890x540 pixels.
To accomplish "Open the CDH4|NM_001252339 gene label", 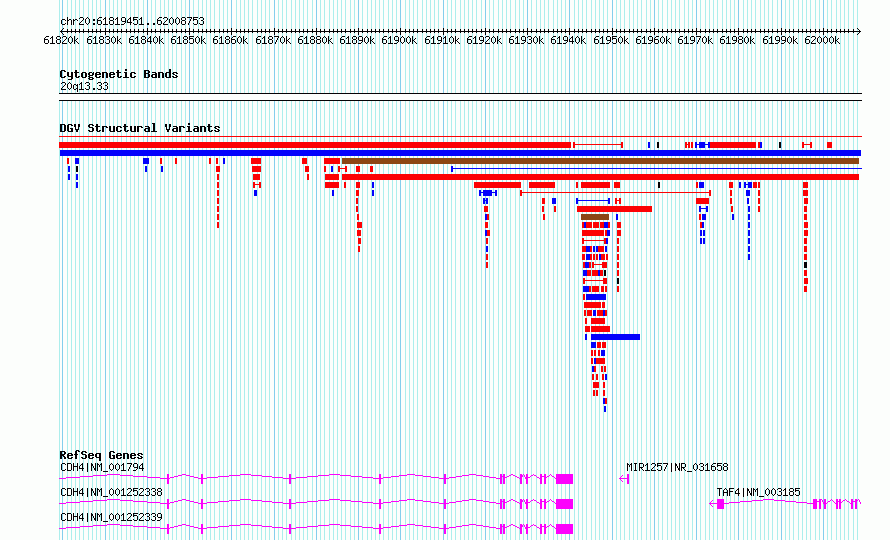I will tap(111, 517).
